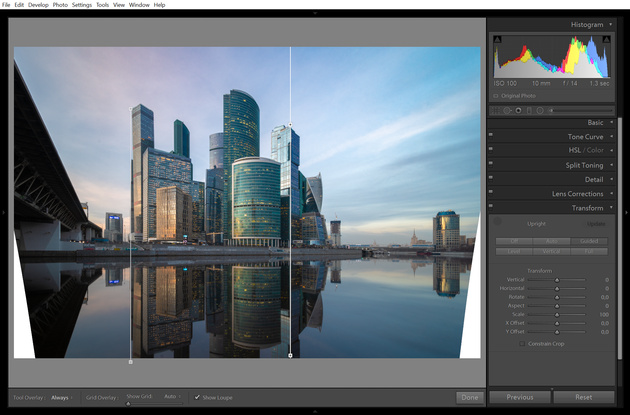
Task: Expand the Split Toning panel
Action: 612,165
